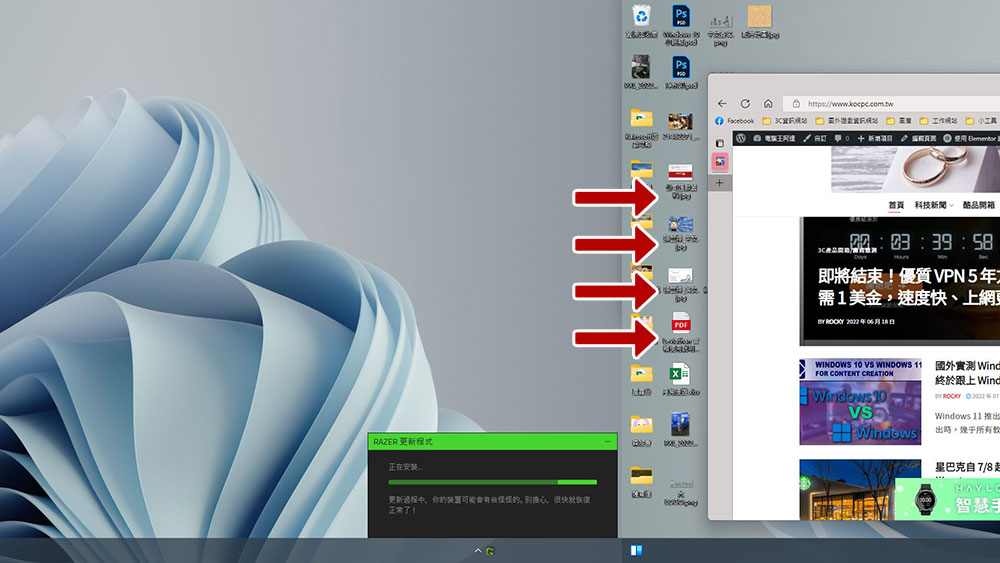
Task: Open 酷品開箱 in site navigation
Action: [979, 205]
